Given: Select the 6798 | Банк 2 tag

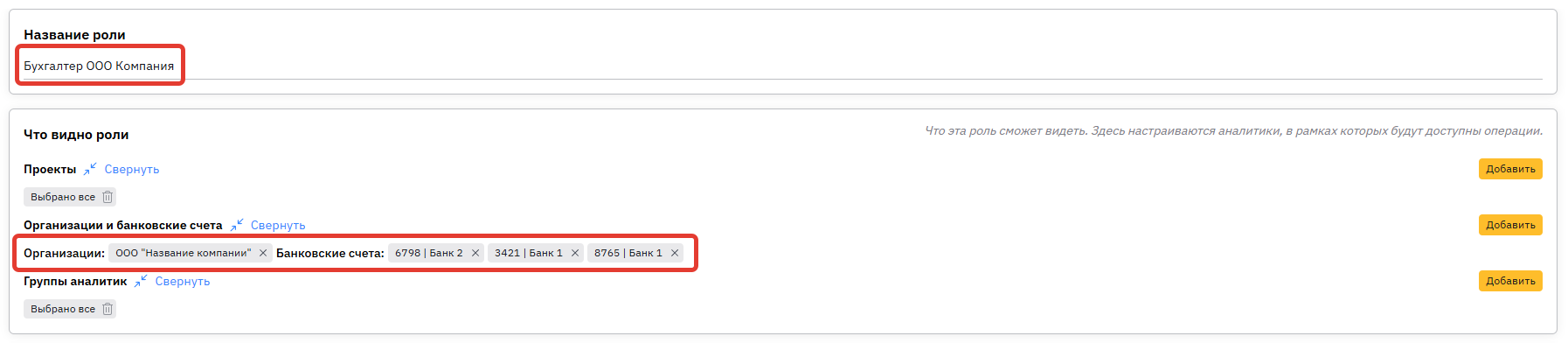Looking at the screenshot, I should point(428,253).
